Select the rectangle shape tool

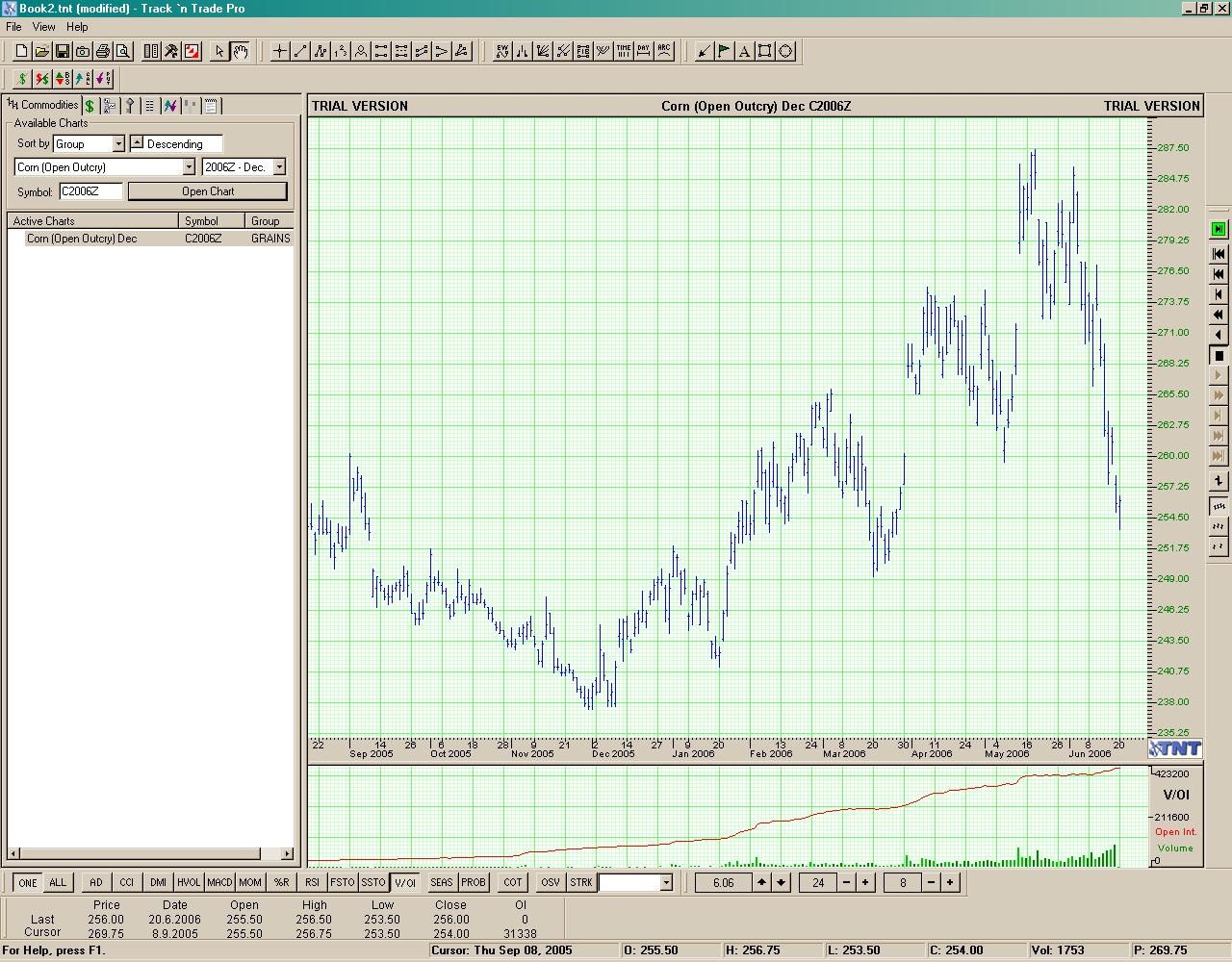765,51
